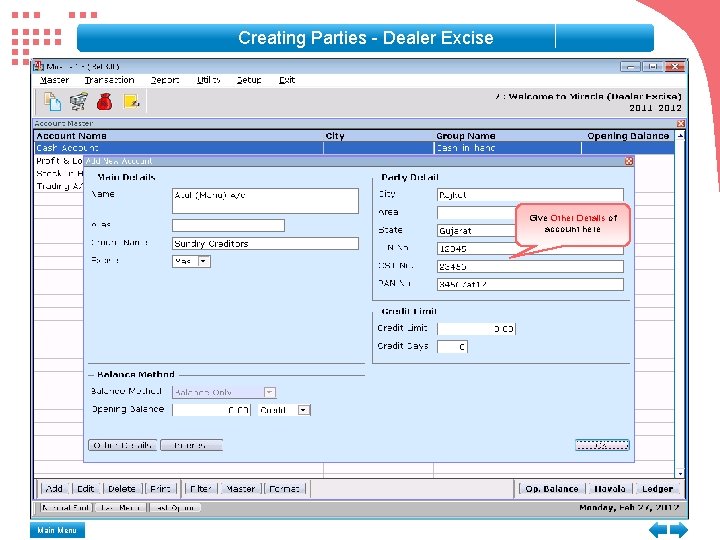Click the Opening Balance column header

[628, 136]
